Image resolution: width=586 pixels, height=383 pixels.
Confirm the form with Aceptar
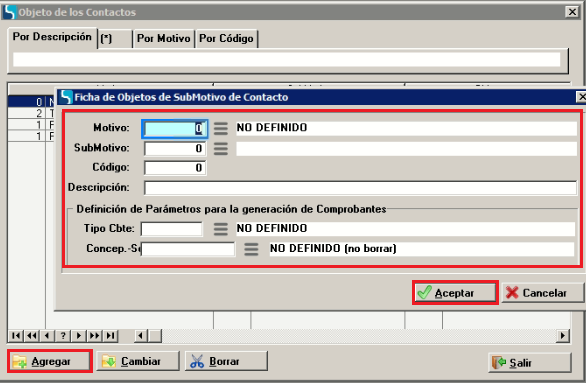[x=455, y=293]
